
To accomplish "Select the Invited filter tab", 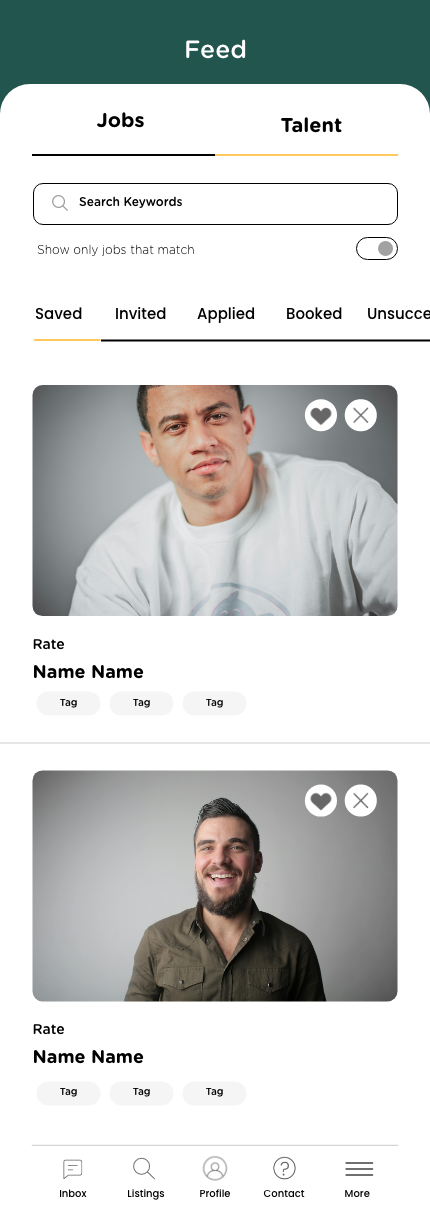I will [140, 314].
